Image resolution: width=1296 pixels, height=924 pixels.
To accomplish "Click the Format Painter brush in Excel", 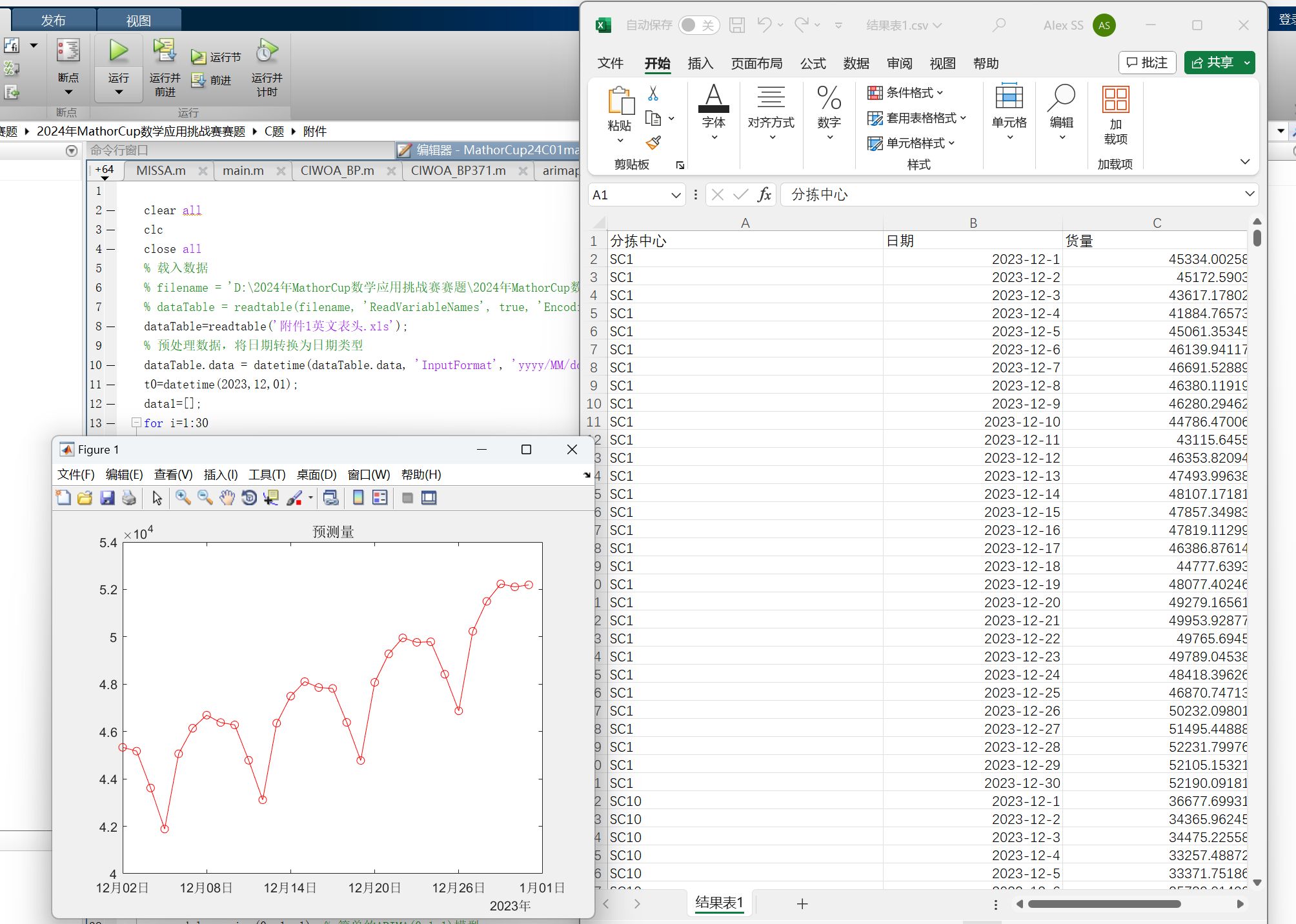I will 653,143.
